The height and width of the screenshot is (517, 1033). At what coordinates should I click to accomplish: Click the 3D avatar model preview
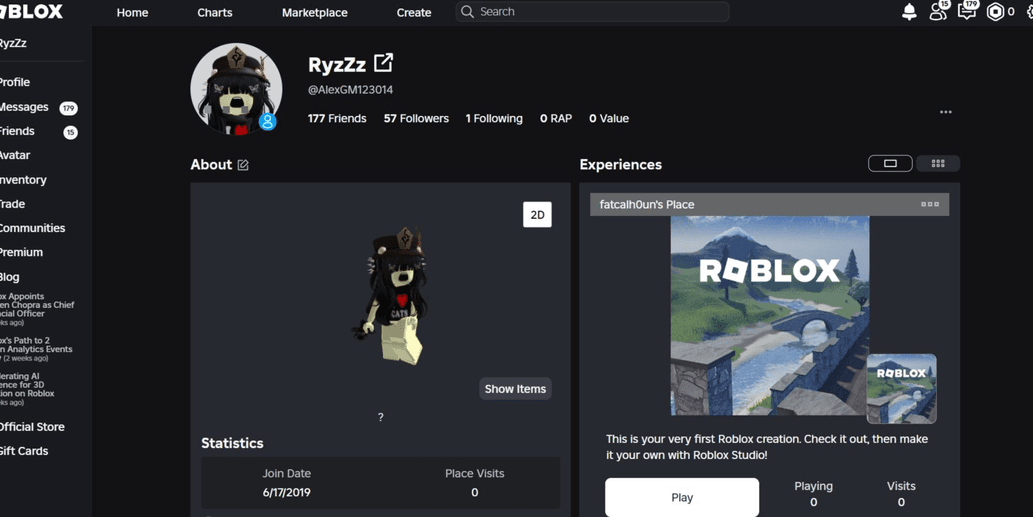click(x=395, y=296)
